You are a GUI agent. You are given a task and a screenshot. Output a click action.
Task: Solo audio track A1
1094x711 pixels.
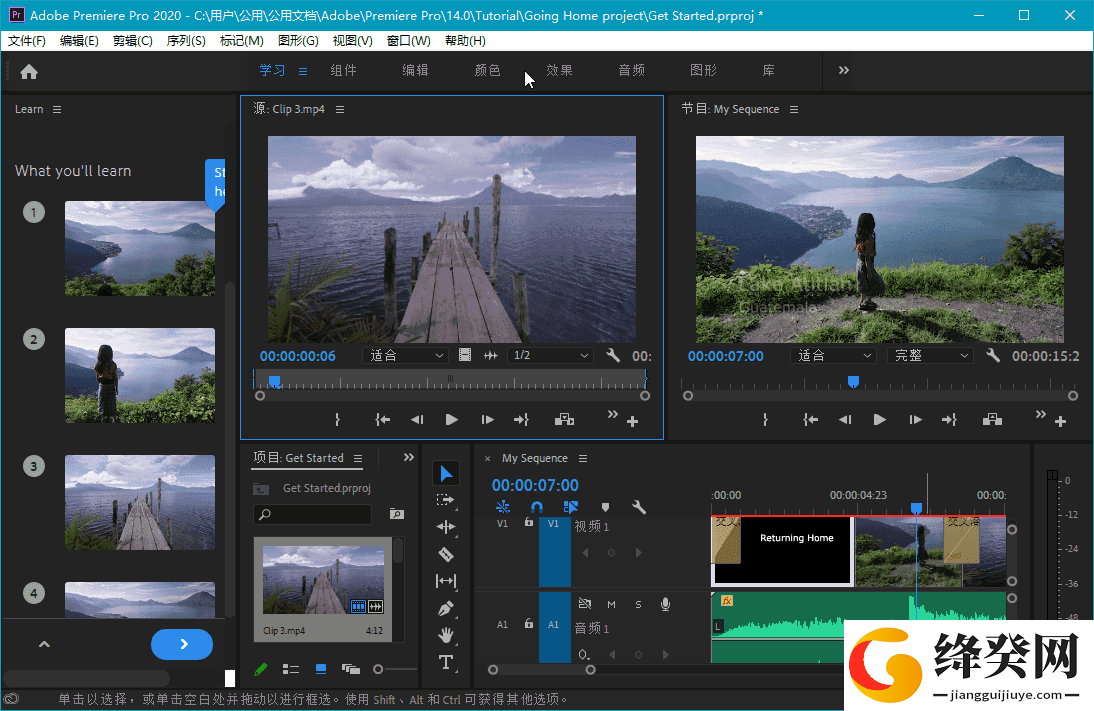(638, 604)
